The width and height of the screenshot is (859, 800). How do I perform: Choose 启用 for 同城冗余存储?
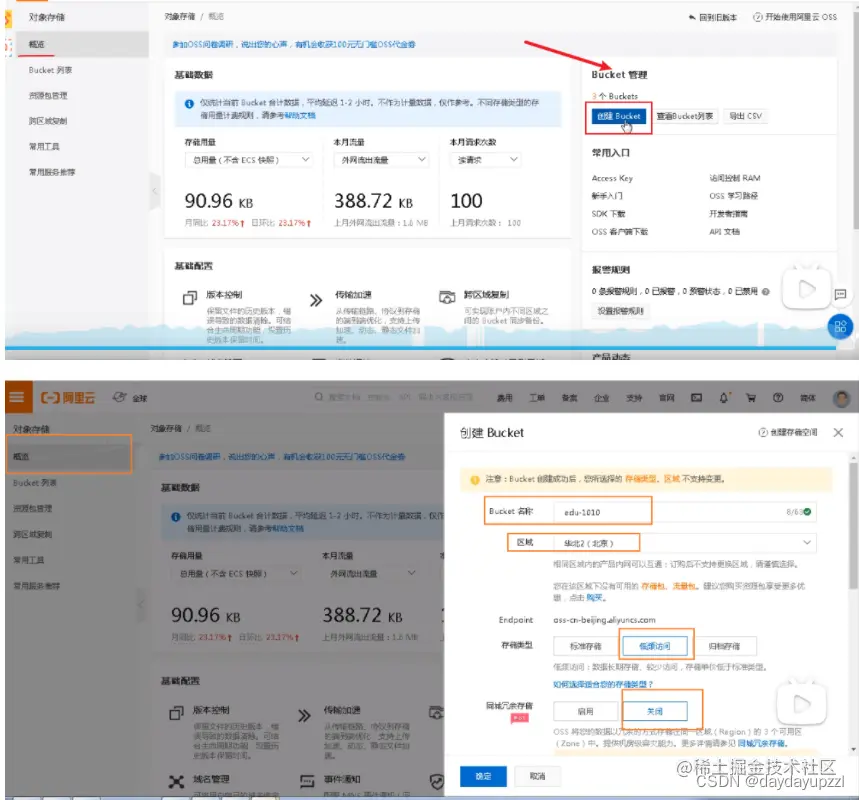click(x=586, y=711)
